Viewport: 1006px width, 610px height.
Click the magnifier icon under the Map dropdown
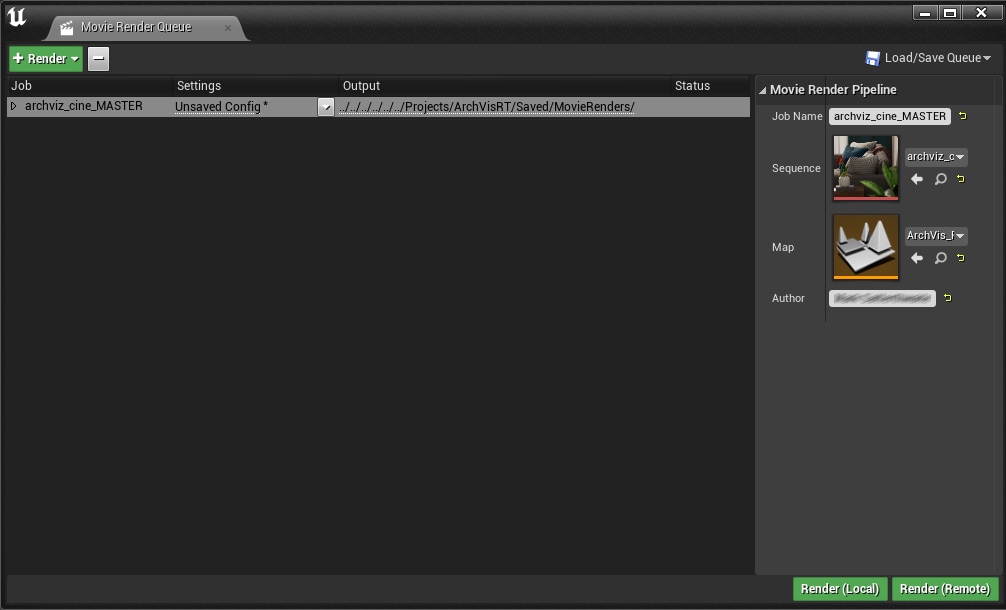[940, 257]
